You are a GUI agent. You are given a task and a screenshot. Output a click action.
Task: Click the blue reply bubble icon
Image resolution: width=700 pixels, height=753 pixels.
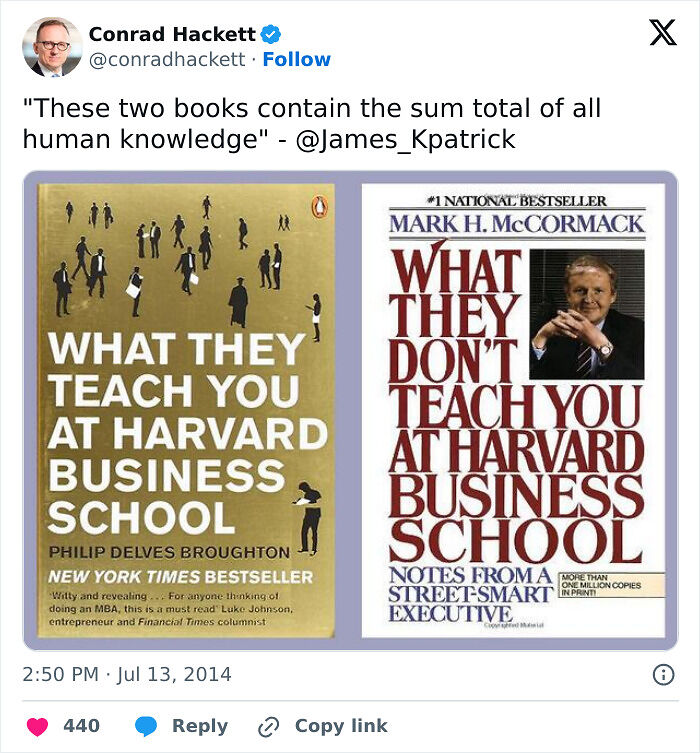click(146, 726)
